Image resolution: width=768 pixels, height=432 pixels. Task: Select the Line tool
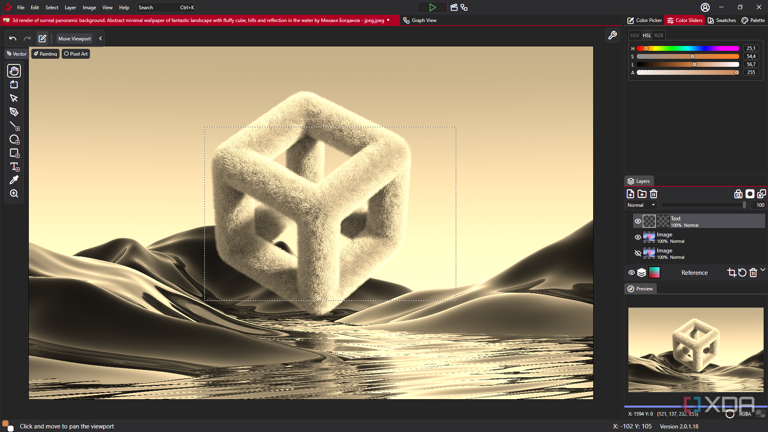coord(14,126)
